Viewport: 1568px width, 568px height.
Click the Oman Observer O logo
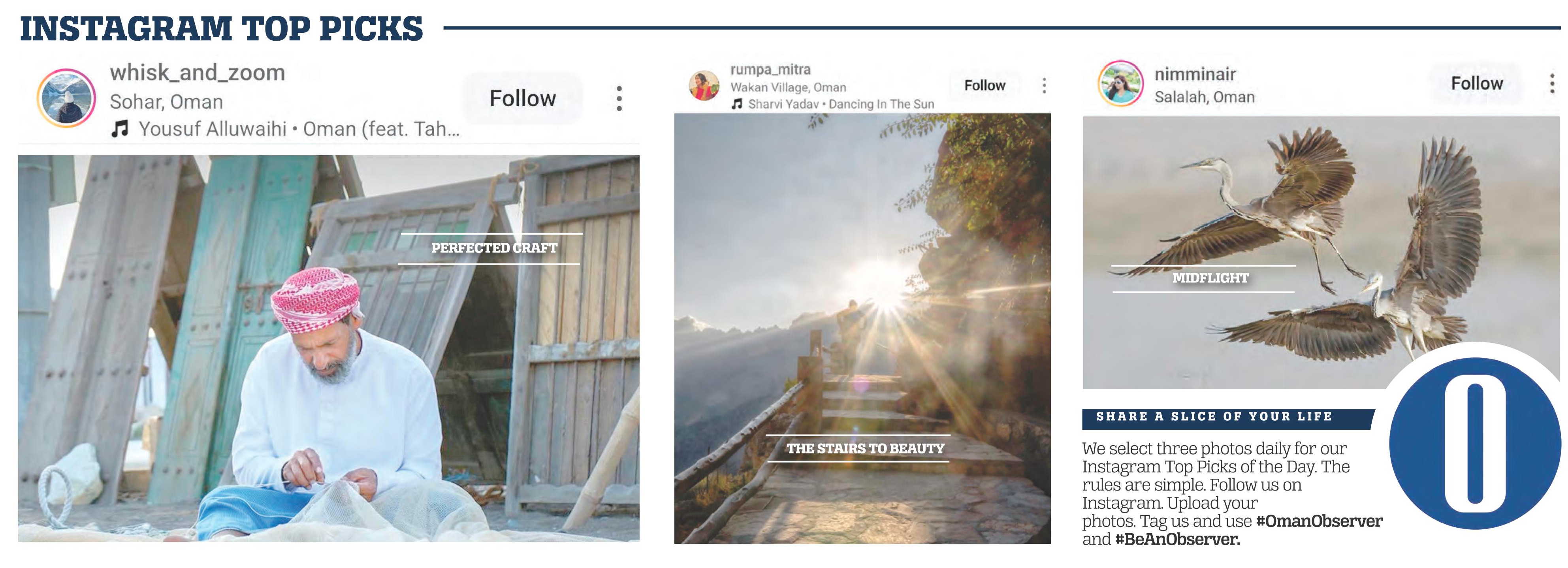click(1475, 443)
